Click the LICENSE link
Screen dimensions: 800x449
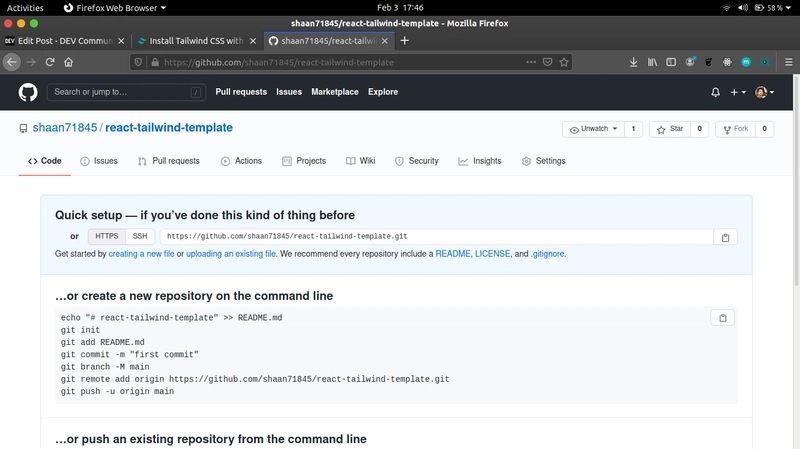point(492,254)
